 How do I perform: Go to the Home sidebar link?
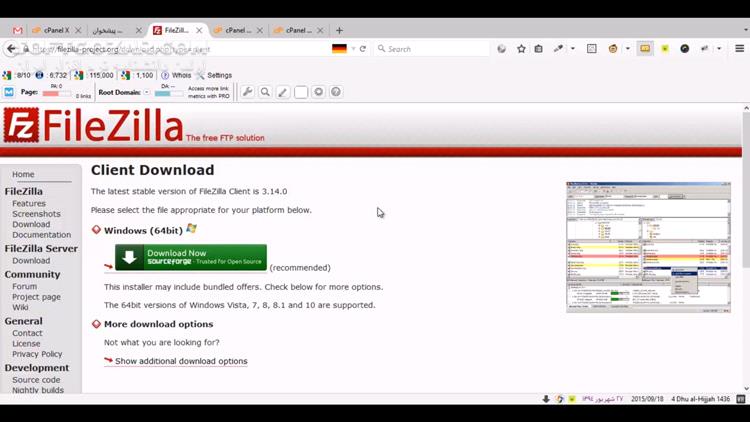click(23, 174)
